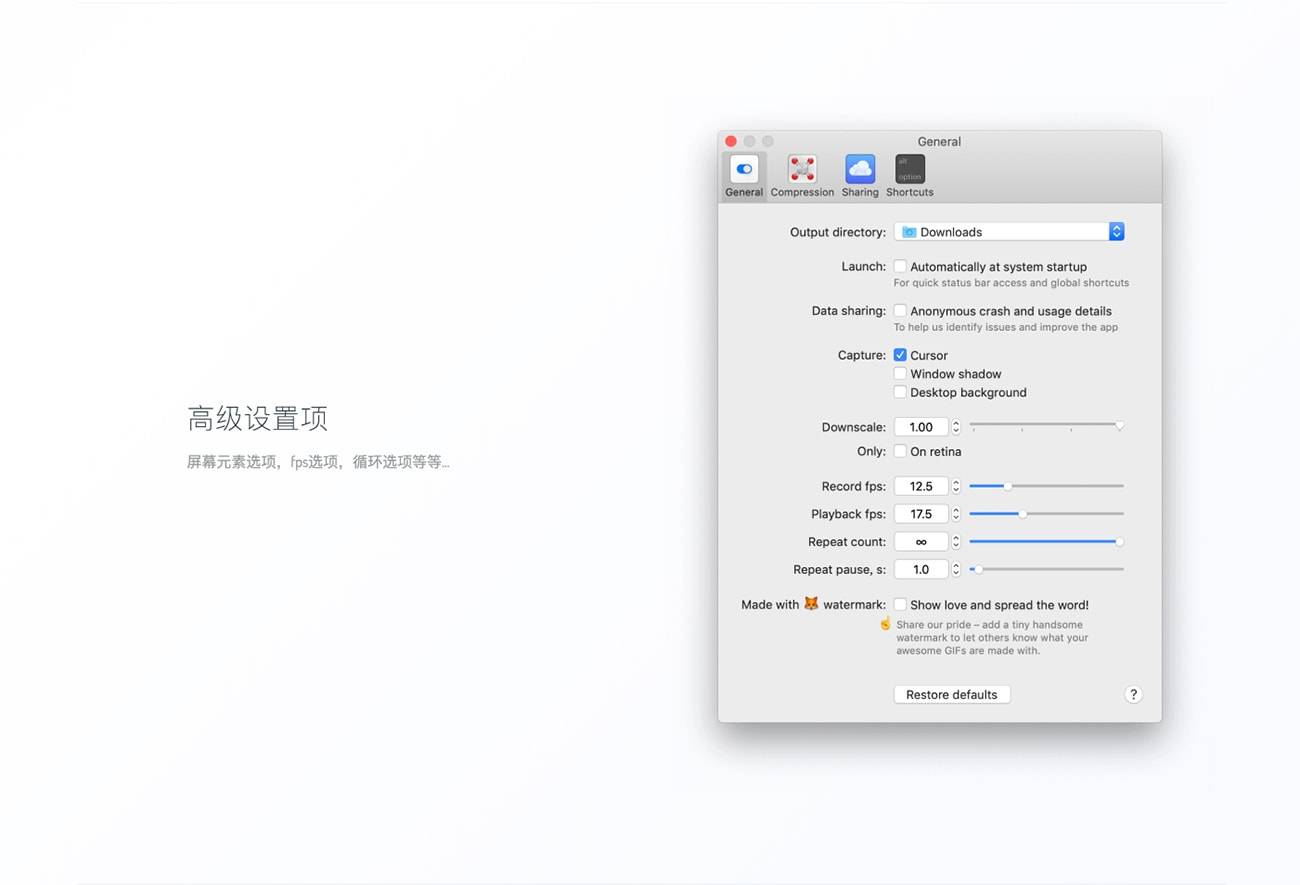Click the Downscale value field
This screenshot has height=885, width=1300.
[x=921, y=427]
